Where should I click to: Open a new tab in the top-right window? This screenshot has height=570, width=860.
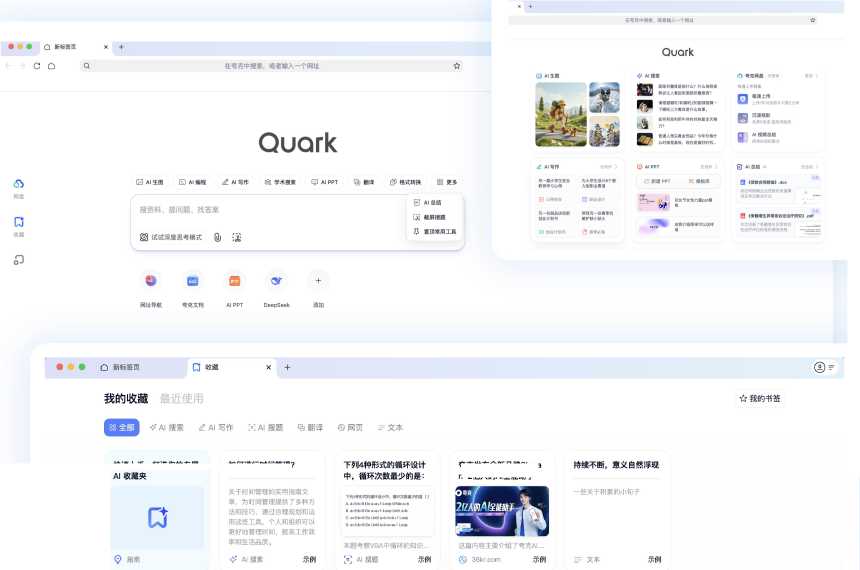point(530,7)
